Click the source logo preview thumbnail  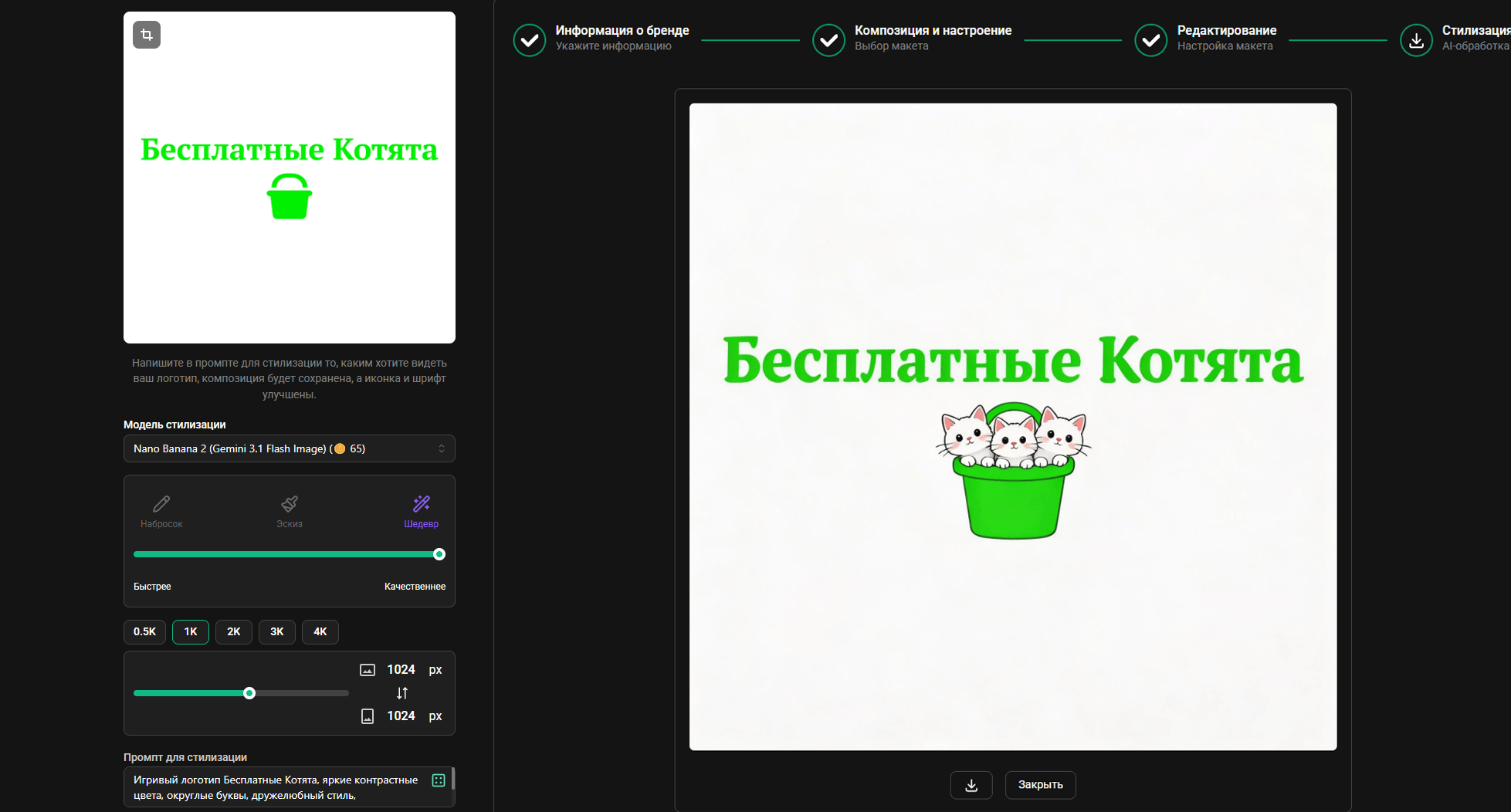[x=290, y=178]
